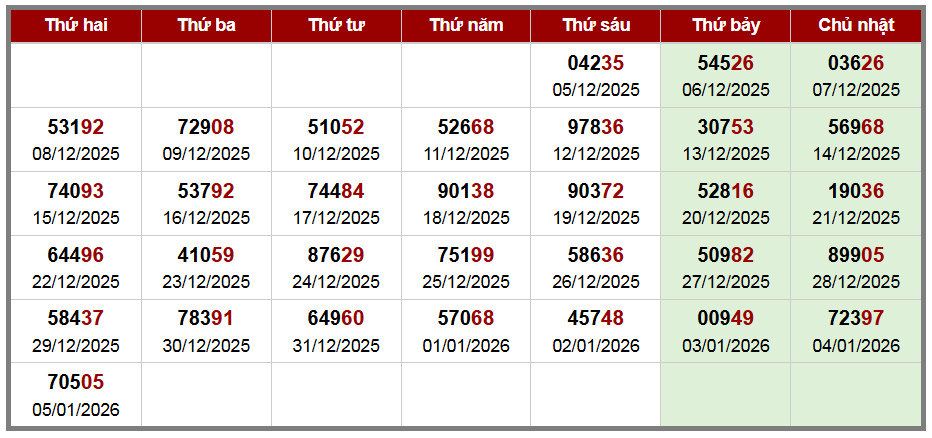This screenshot has width=932, height=438.
Task: Open result 04235 for 05/12/2025
Action: tap(595, 64)
